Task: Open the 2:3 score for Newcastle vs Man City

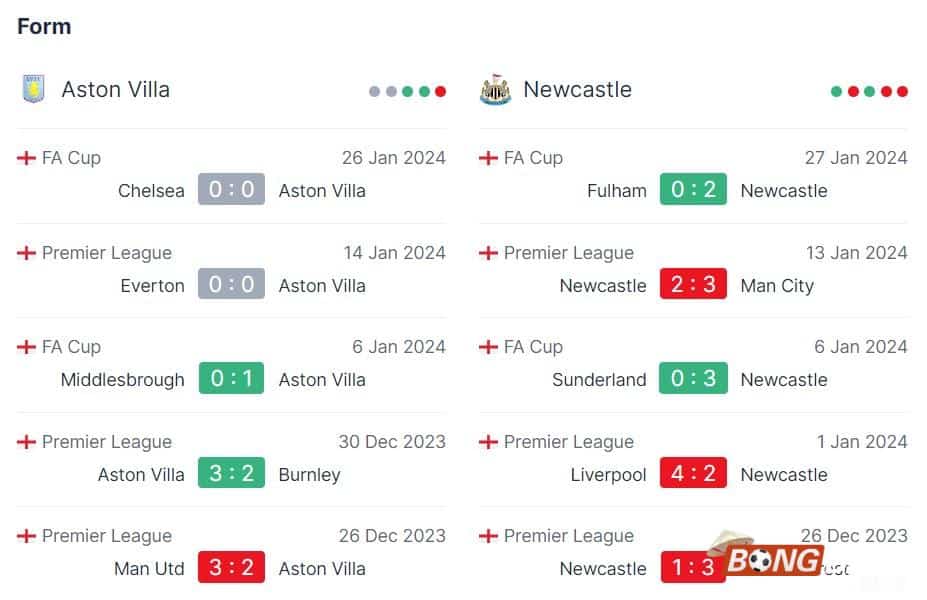Action: (694, 284)
